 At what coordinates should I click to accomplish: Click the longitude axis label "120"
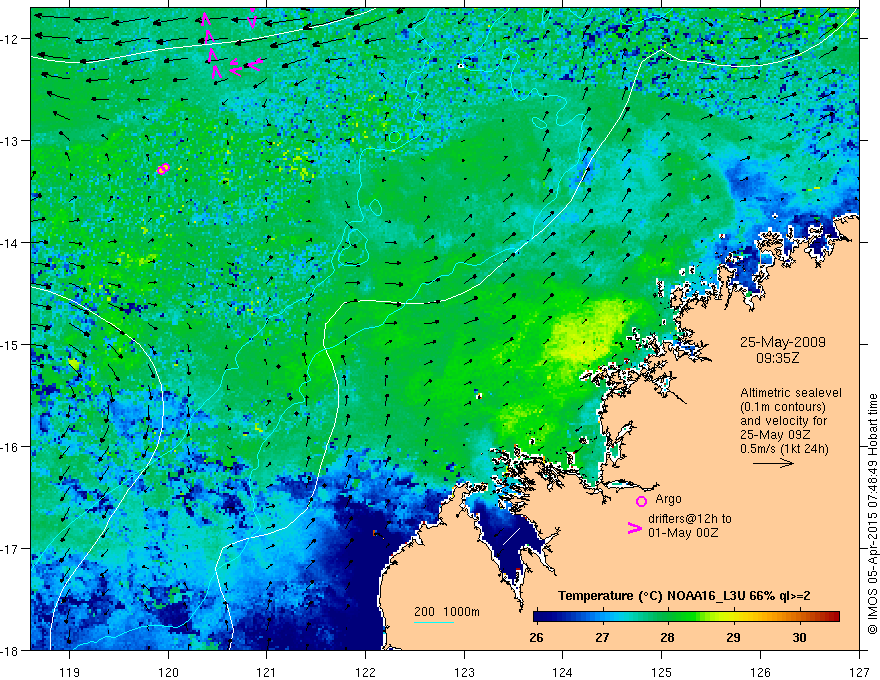point(168,672)
